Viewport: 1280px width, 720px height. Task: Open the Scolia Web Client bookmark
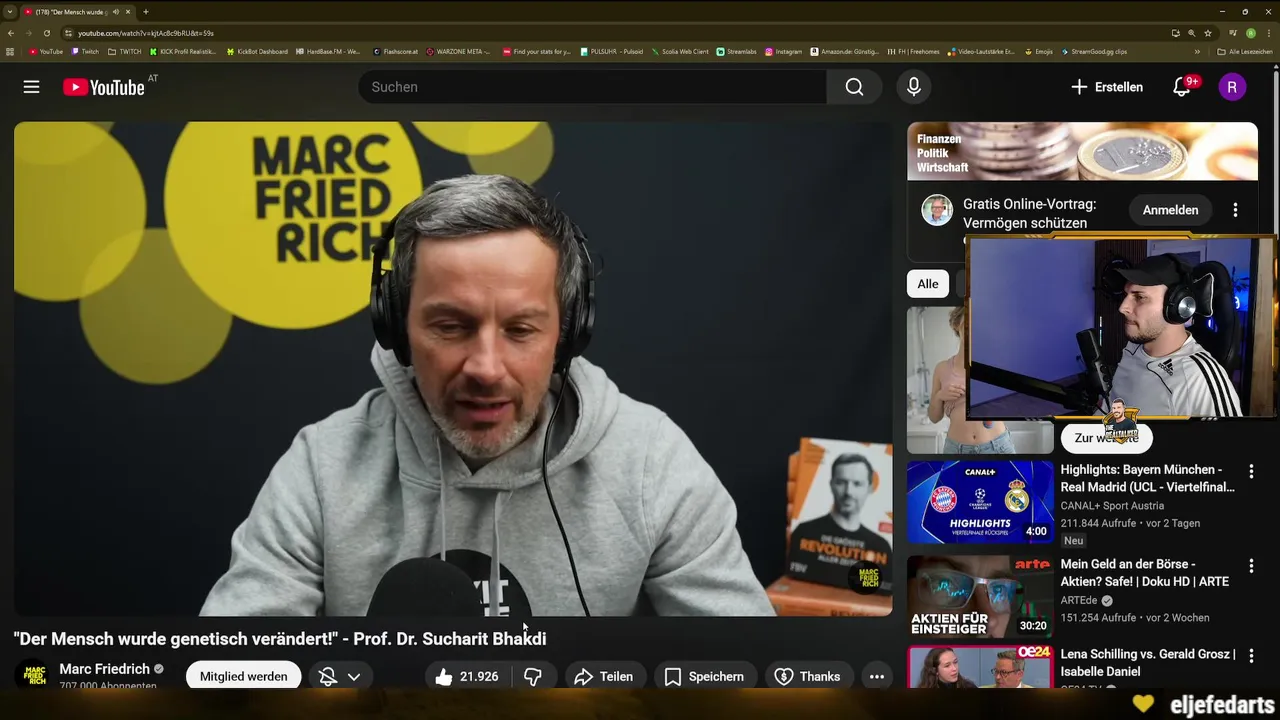click(x=680, y=51)
